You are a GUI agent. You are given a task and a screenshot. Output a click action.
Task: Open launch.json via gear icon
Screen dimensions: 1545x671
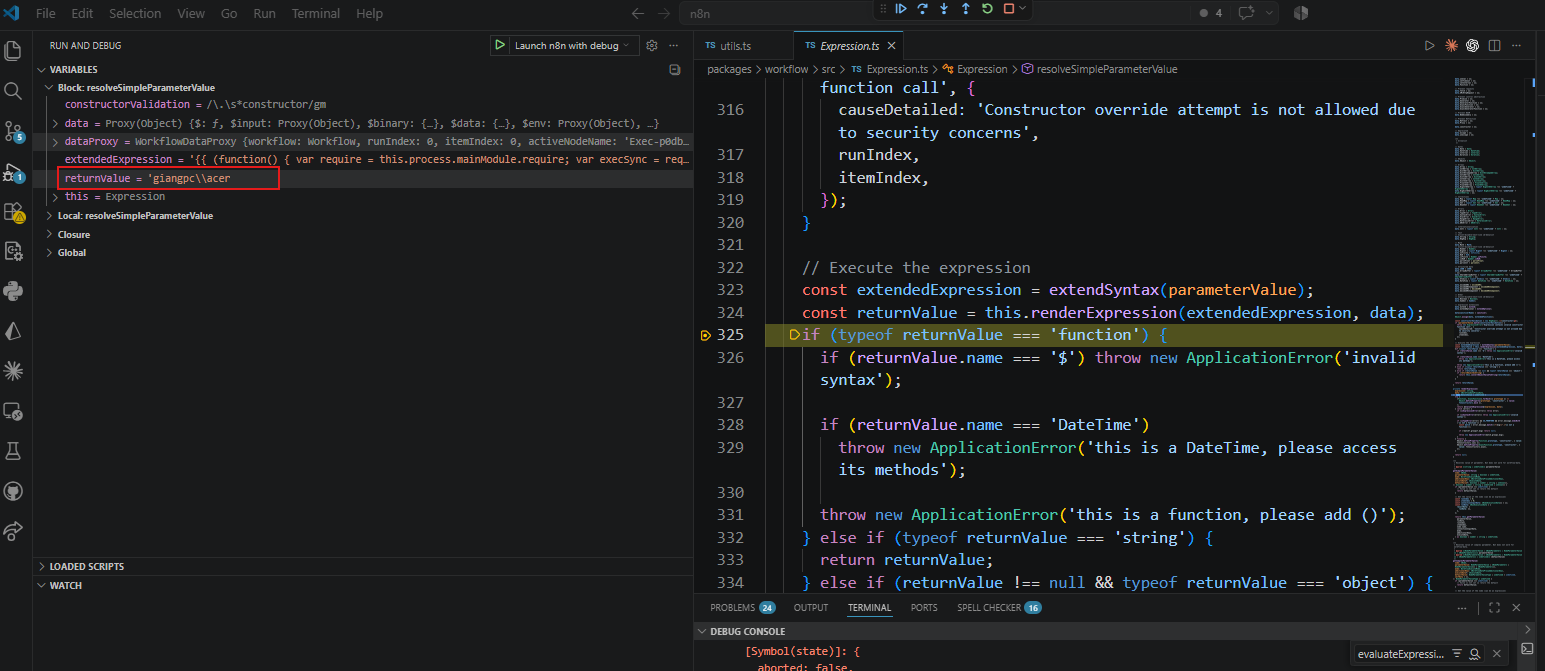(652, 45)
